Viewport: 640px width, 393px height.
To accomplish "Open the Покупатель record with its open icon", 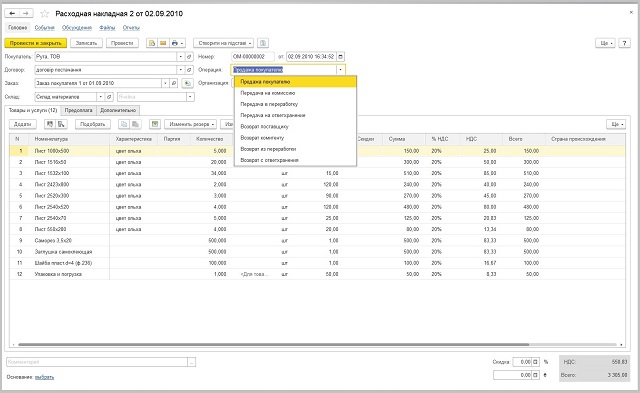I will (x=189, y=57).
